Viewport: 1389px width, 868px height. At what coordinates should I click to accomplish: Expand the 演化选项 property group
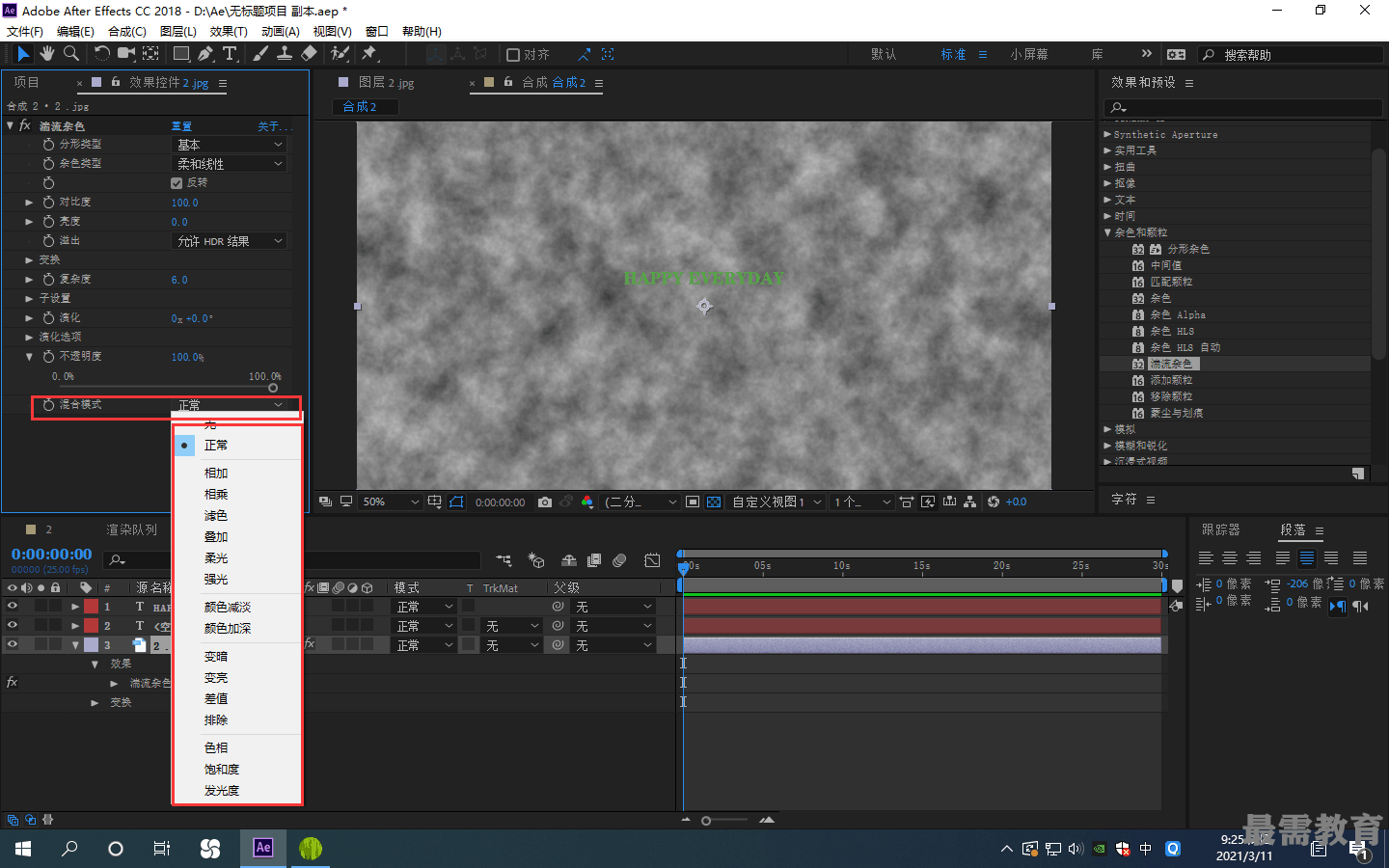29,338
